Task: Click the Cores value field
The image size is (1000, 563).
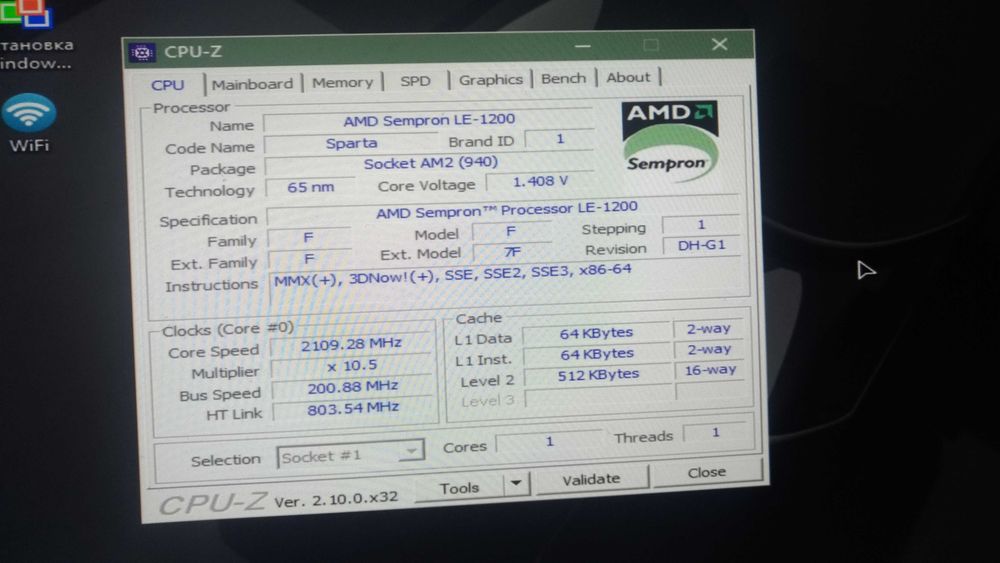Action: tap(549, 441)
